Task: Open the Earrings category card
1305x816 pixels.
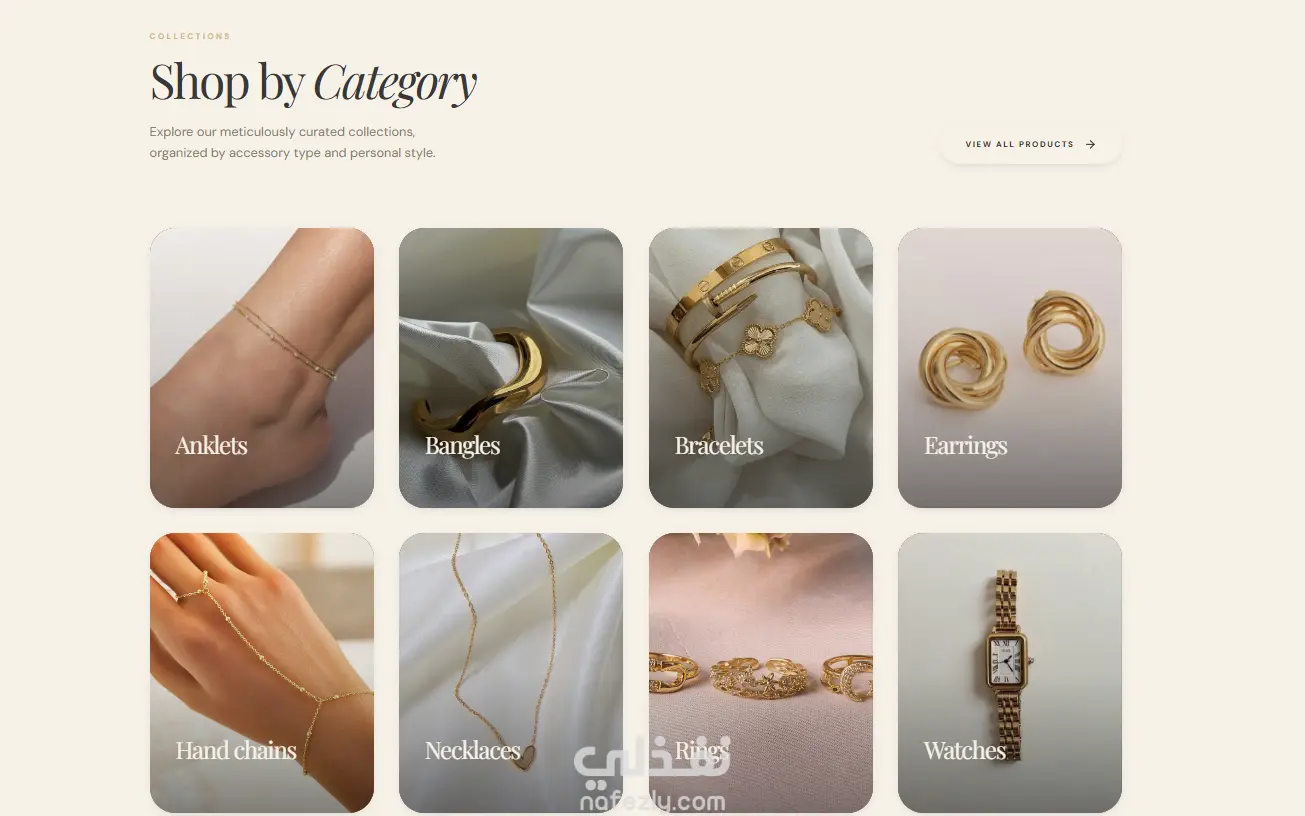Action: click(x=1010, y=368)
